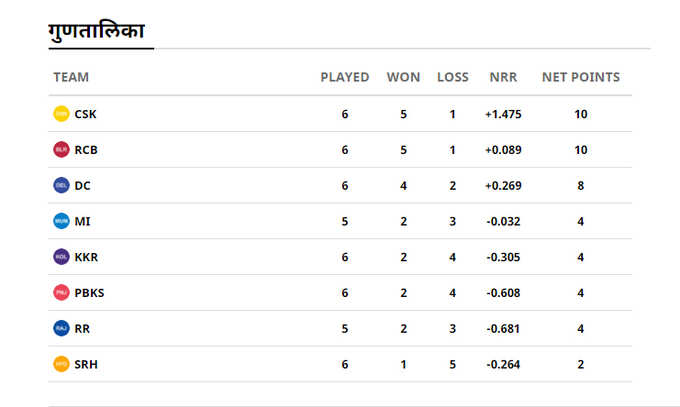Open the RCB team name link

tap(86, 150)
